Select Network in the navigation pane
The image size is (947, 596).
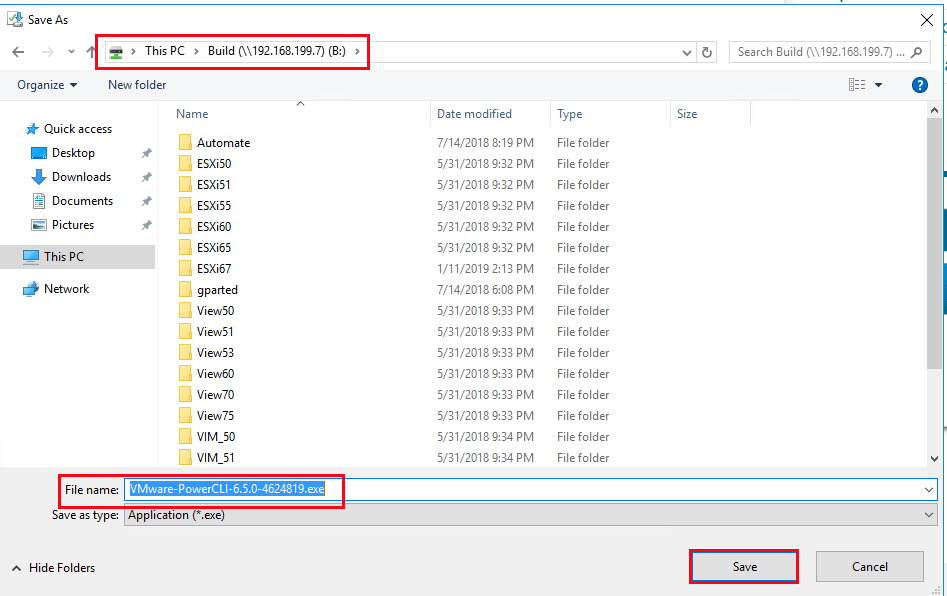coord(66,289)
